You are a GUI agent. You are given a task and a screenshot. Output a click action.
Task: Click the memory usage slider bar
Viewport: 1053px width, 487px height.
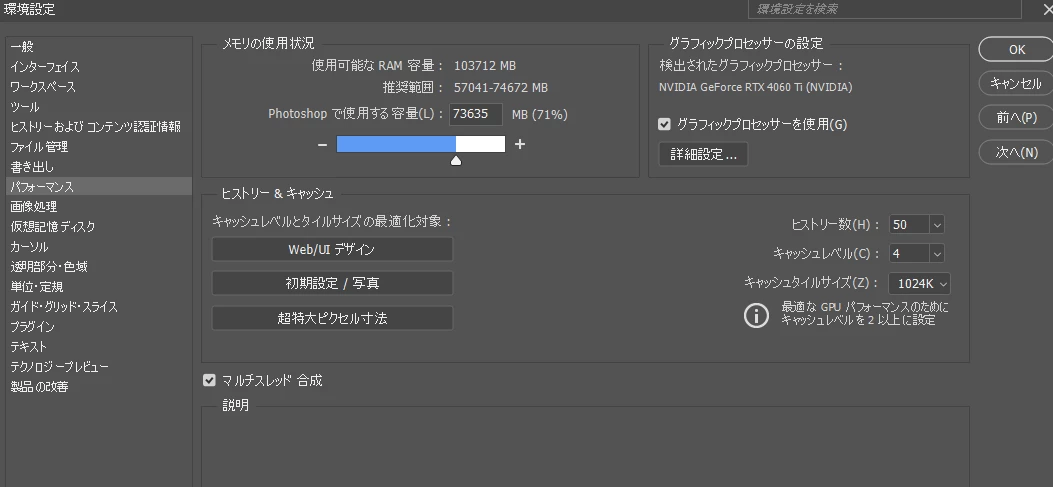pyautogui.click(x=420, y=144)
